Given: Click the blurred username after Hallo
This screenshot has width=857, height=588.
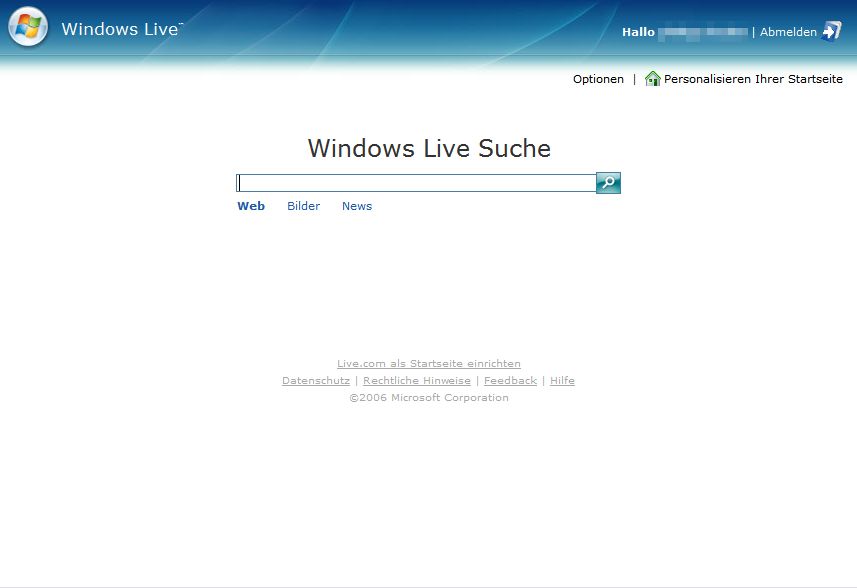Looking at the screenshot, I should (x=703, y=32).
